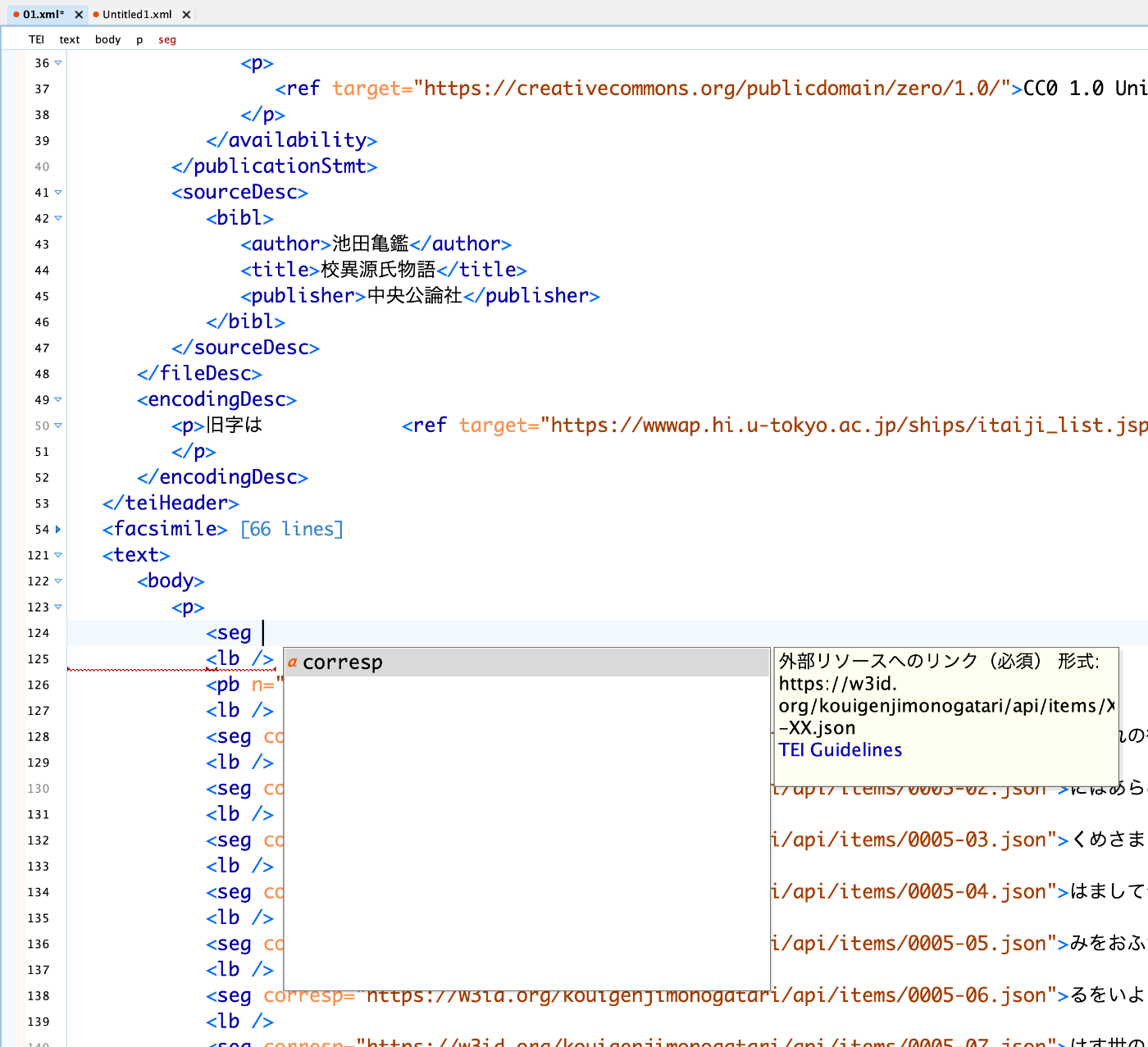The image size is (1148, 1047).
Task: Collapse bibl fold at line 42
Action: click(x=58, y=219)
